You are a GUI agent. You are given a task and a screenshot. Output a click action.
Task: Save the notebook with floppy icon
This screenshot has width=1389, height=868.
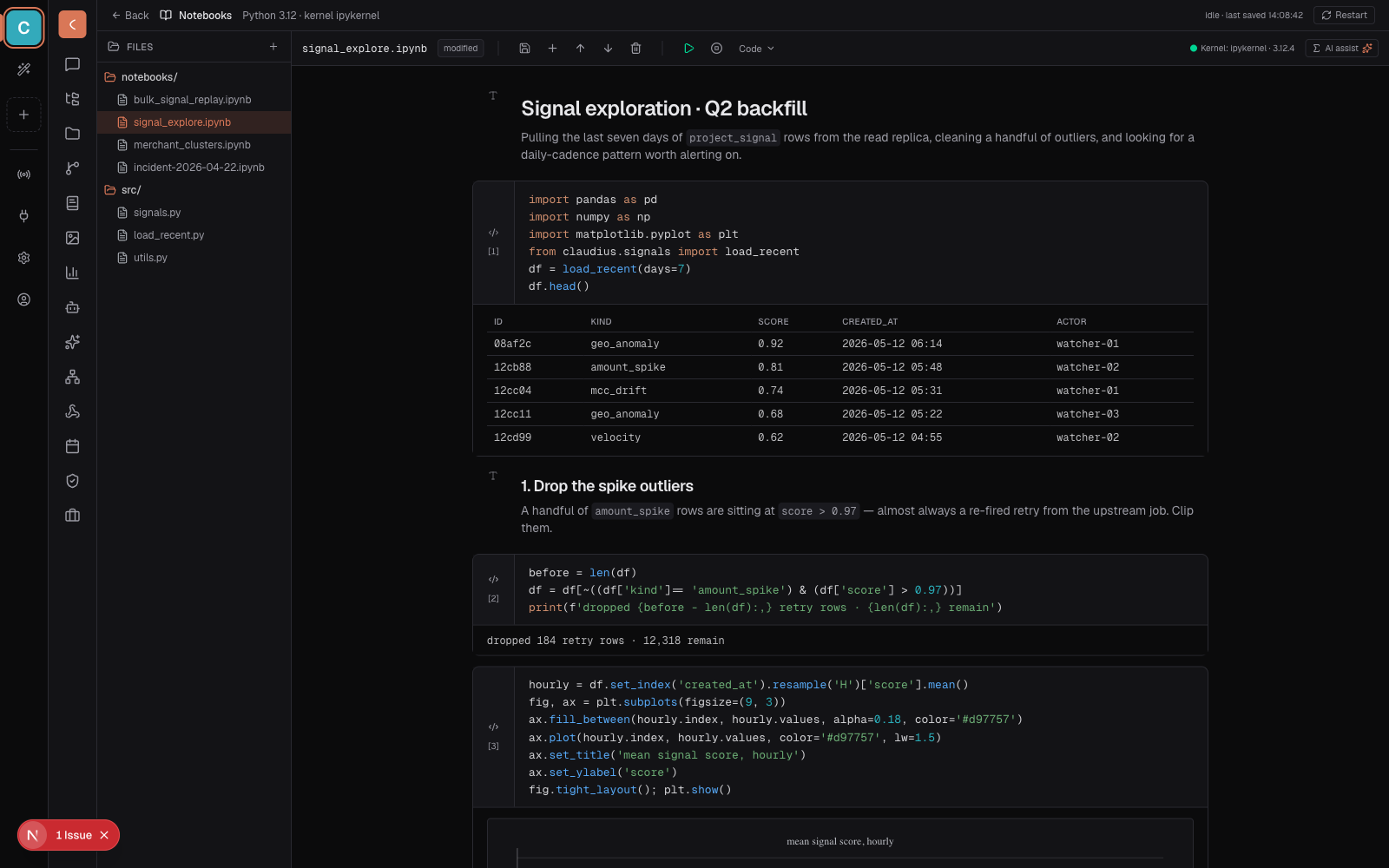(x=524, y=49)
